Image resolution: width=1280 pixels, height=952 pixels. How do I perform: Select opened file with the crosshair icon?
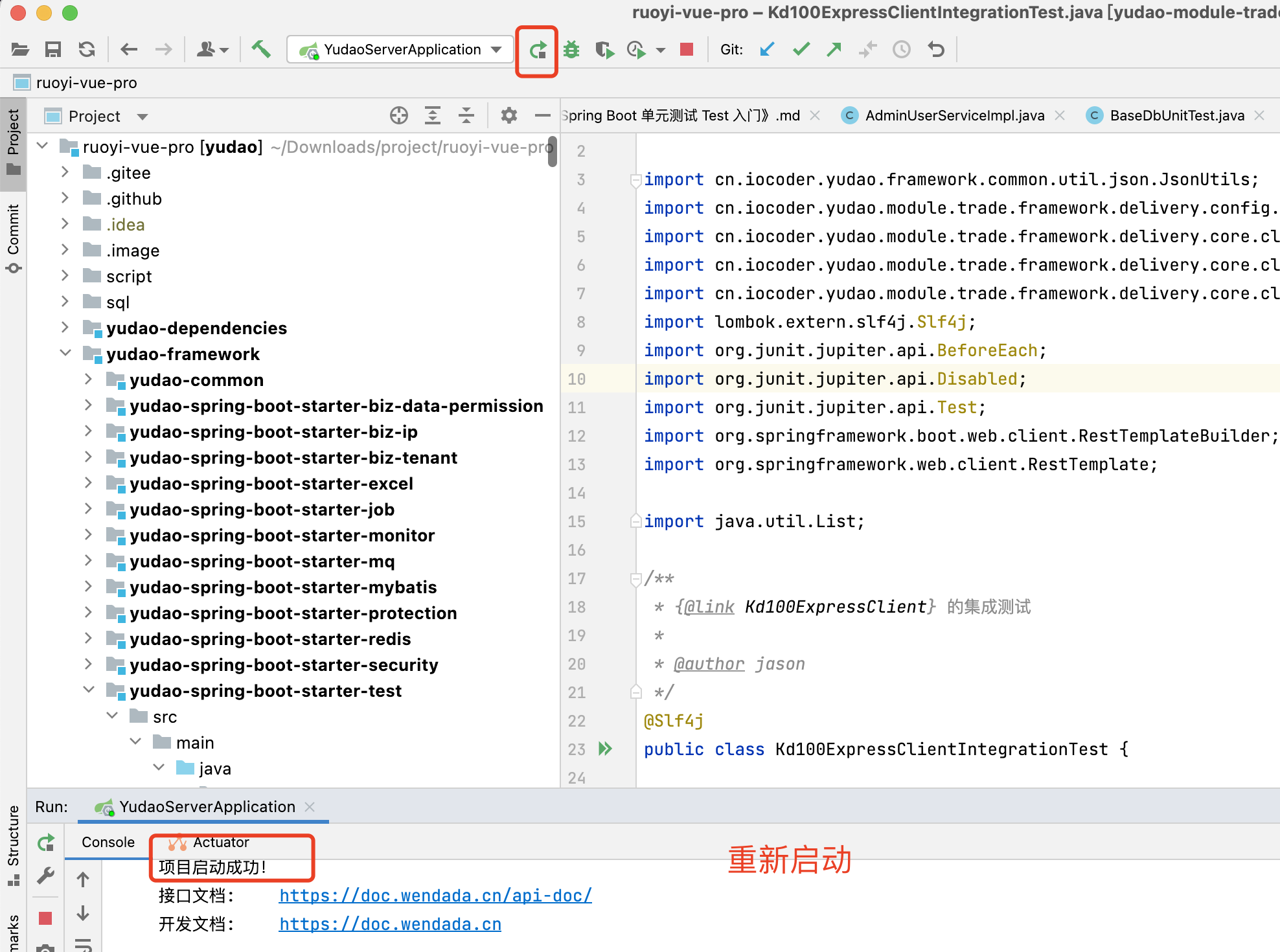[x=399, y=116]
